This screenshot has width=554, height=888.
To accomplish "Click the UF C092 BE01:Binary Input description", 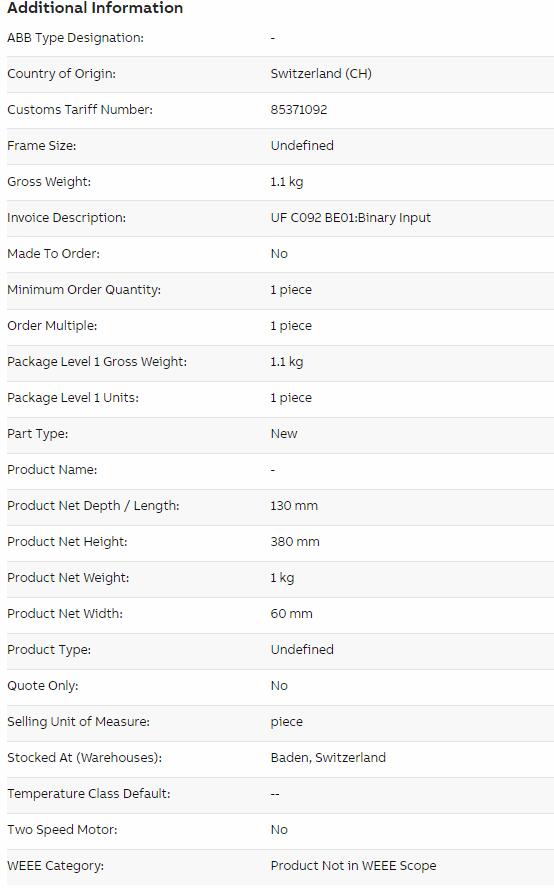I will [x=351, y=217].
